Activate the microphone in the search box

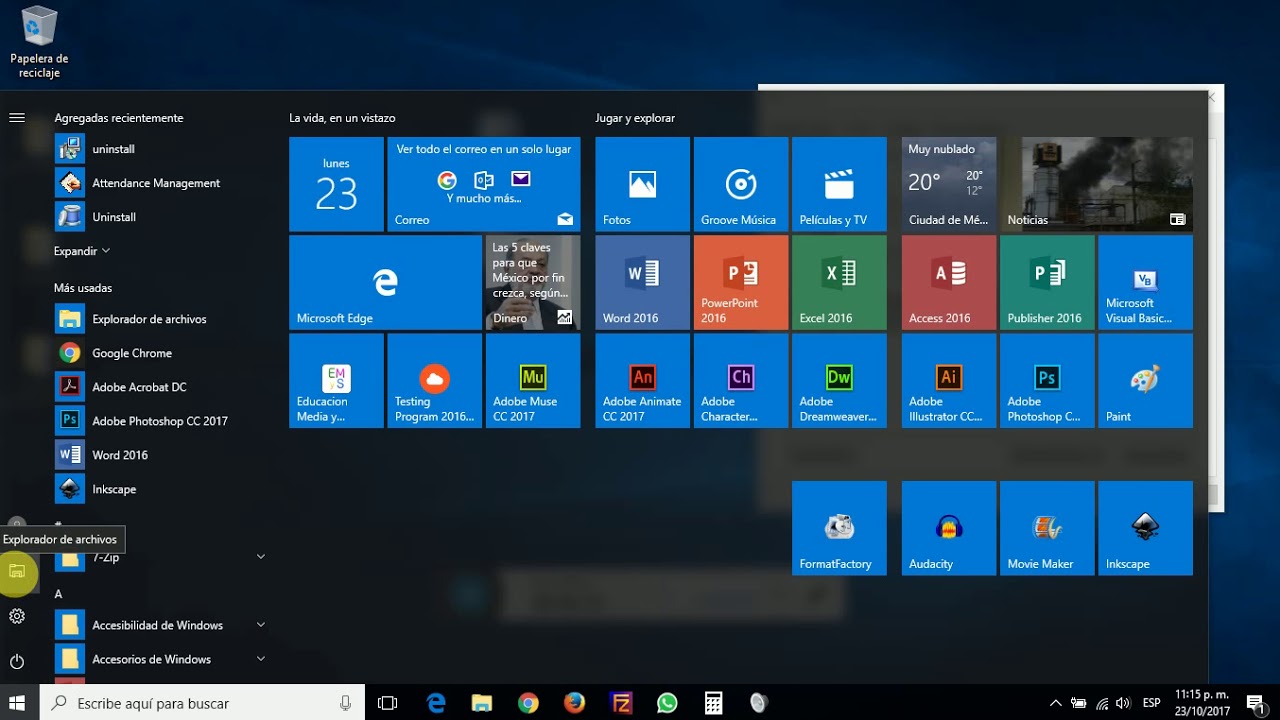coord(346,703)
